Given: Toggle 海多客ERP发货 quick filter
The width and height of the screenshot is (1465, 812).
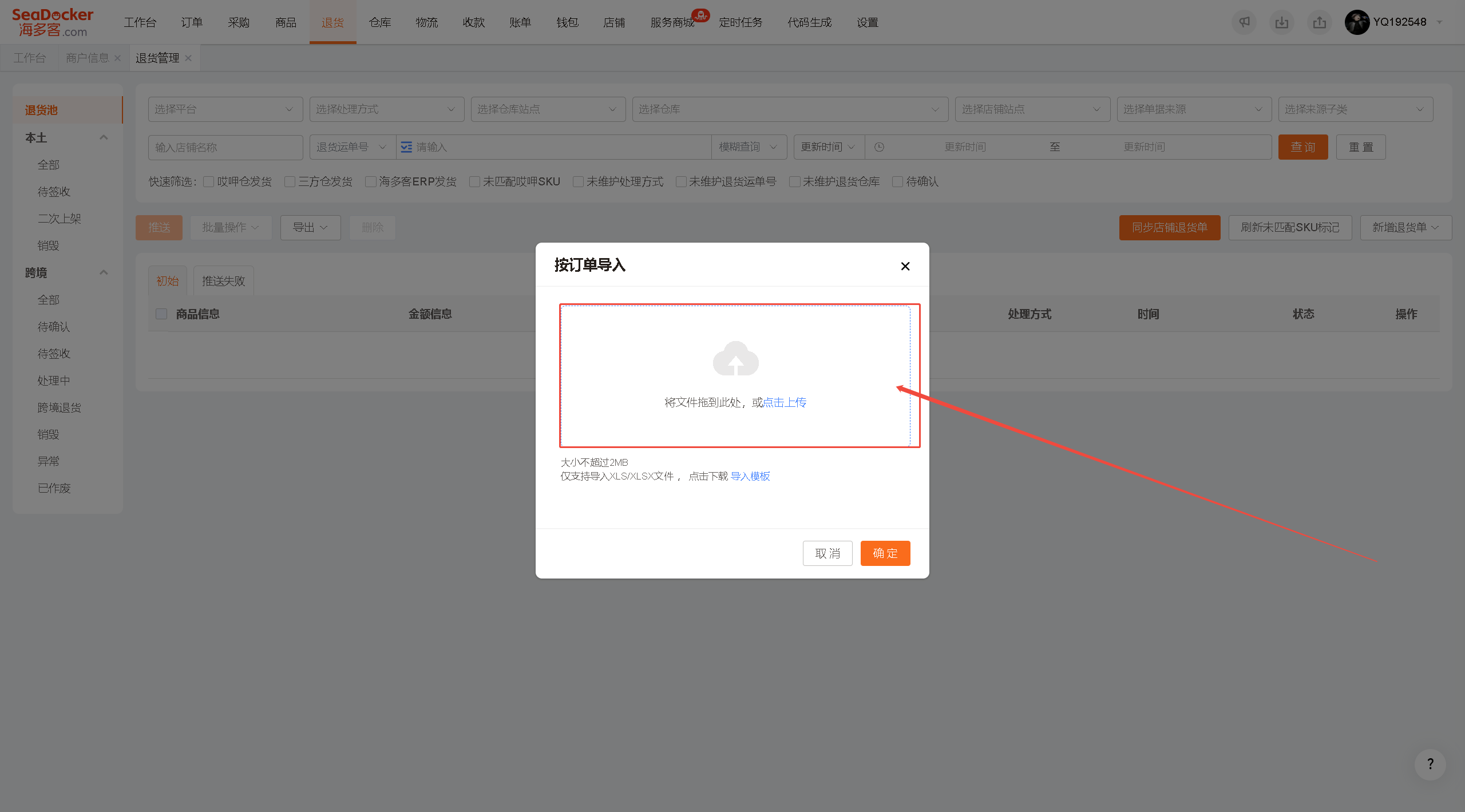Looking at the screenshot, I should pyautogui.click(x=371, y=181).
